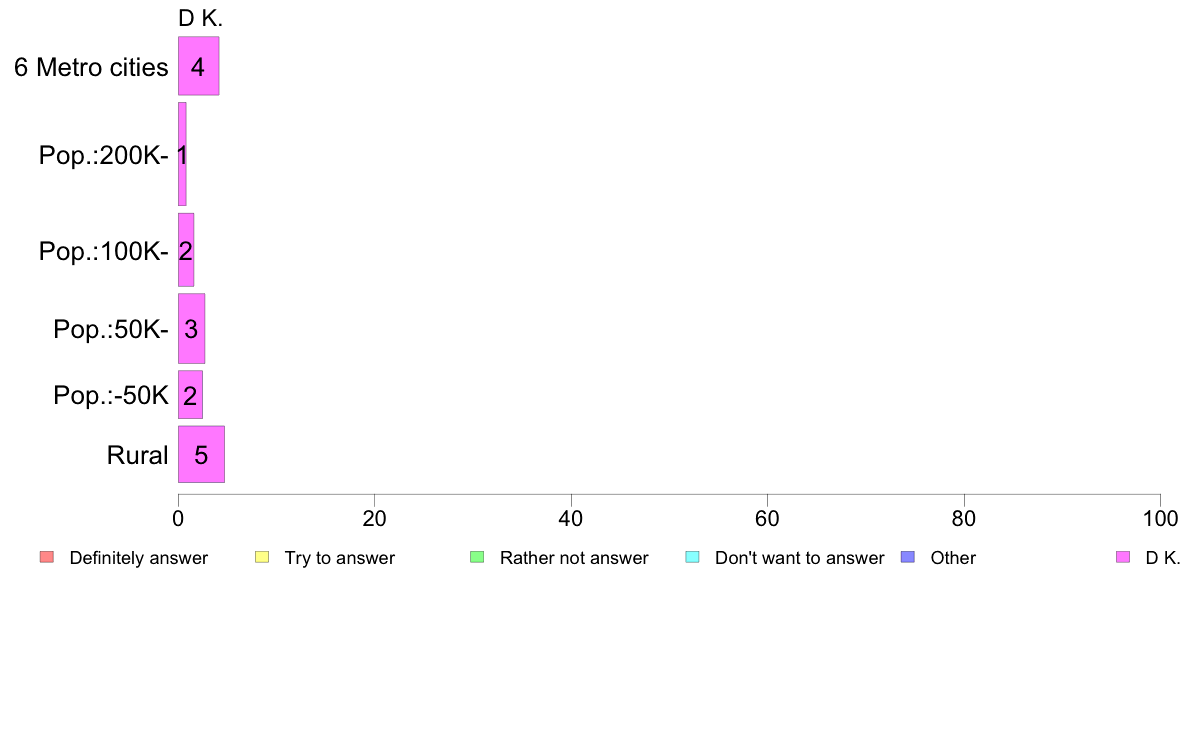Select the Pop.:50K- bar showing 3
Screen dimensions: 1188x736
191,328
